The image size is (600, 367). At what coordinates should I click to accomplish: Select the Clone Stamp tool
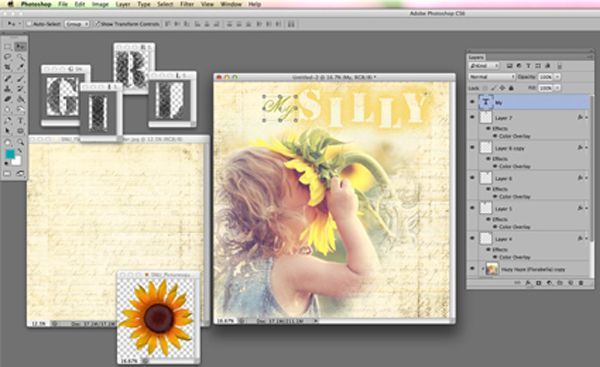click(8, 89)
